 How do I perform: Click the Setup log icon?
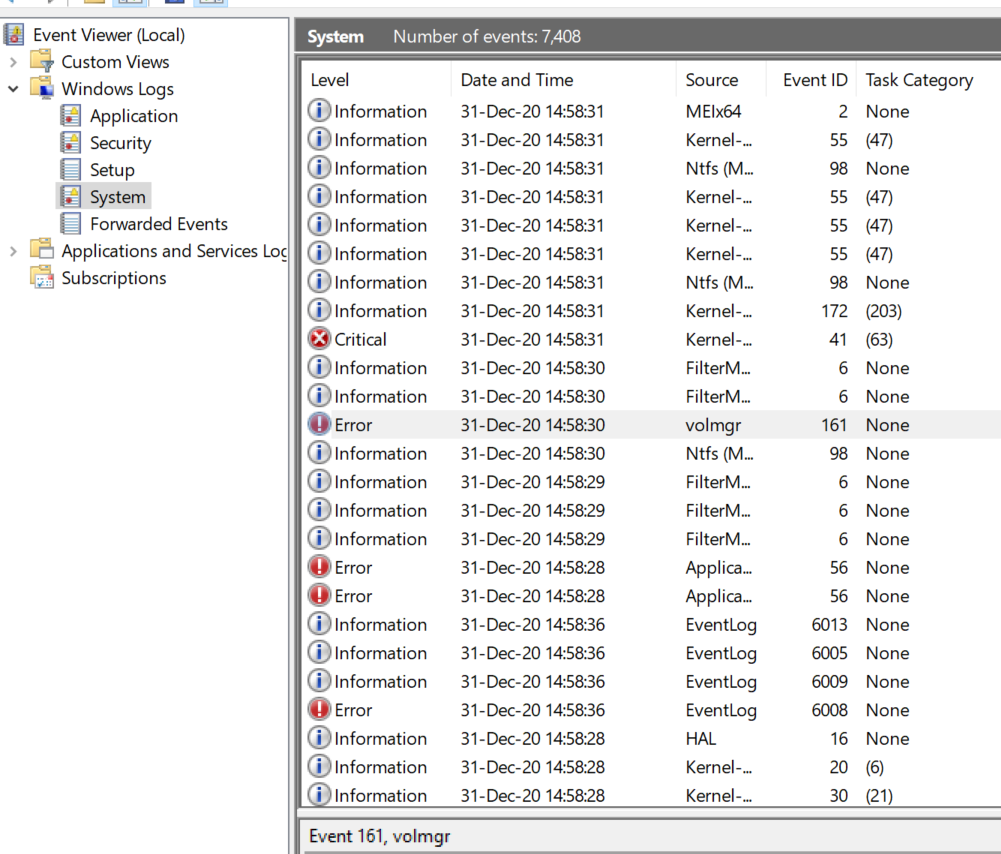click(71, 170)
